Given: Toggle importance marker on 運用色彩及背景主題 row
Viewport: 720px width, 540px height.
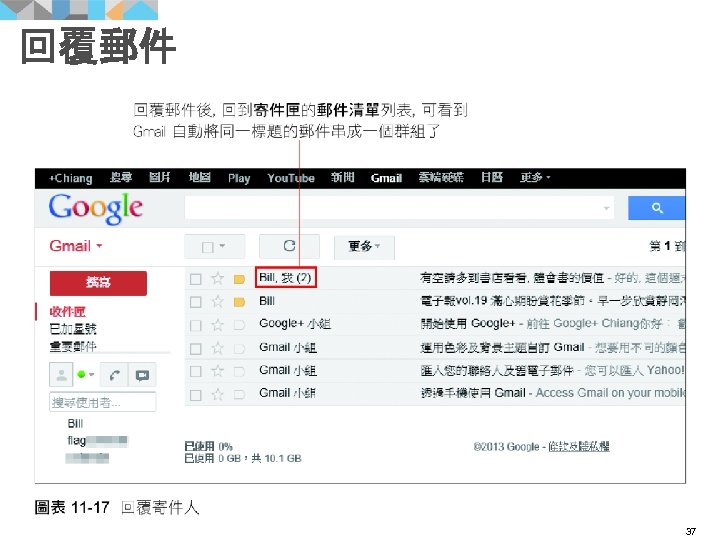Looking at the screenshot, I should click(239, 349).
